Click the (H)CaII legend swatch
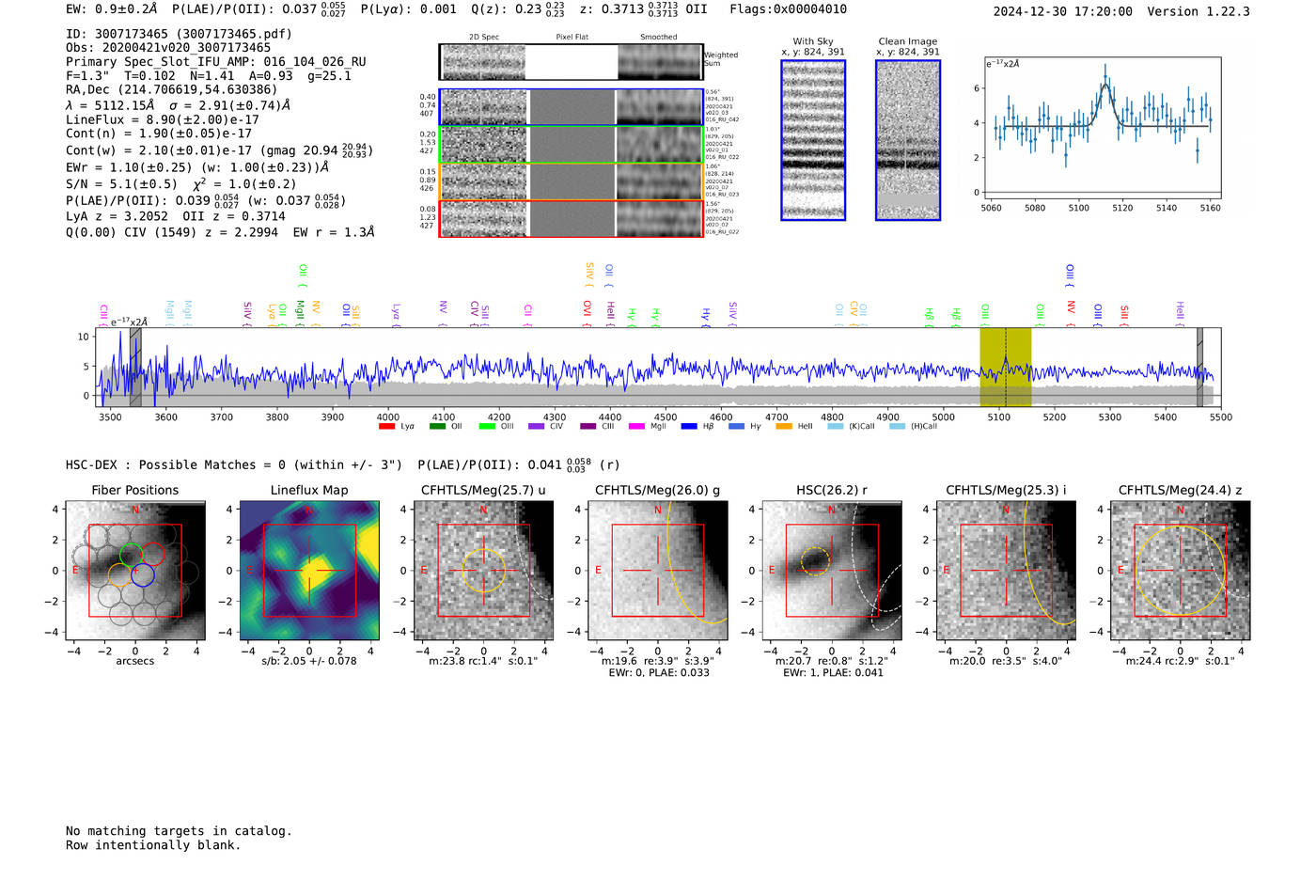This screenshot has height=896, width=1316. tap(897, 426)
